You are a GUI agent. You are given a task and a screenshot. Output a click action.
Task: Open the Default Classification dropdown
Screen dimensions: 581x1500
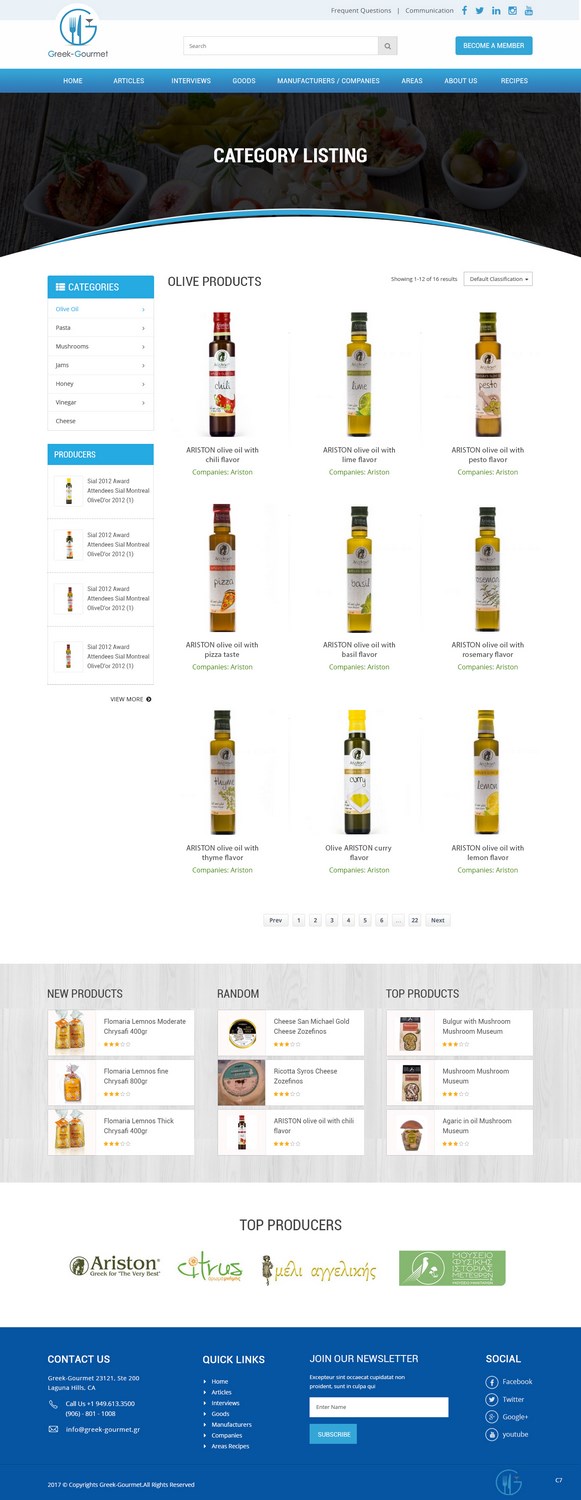pos(498,279)
